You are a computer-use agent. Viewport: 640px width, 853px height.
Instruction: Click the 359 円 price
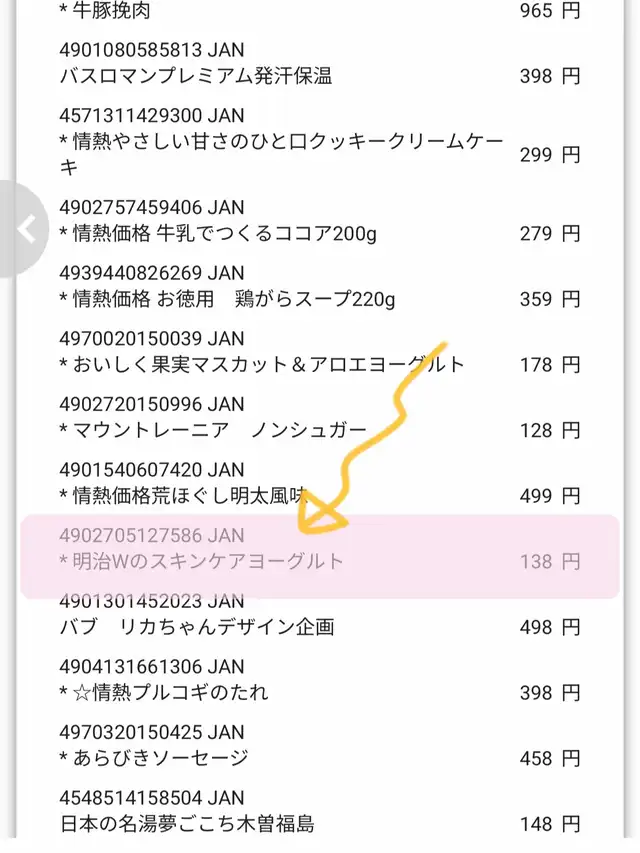pos(550,299)
